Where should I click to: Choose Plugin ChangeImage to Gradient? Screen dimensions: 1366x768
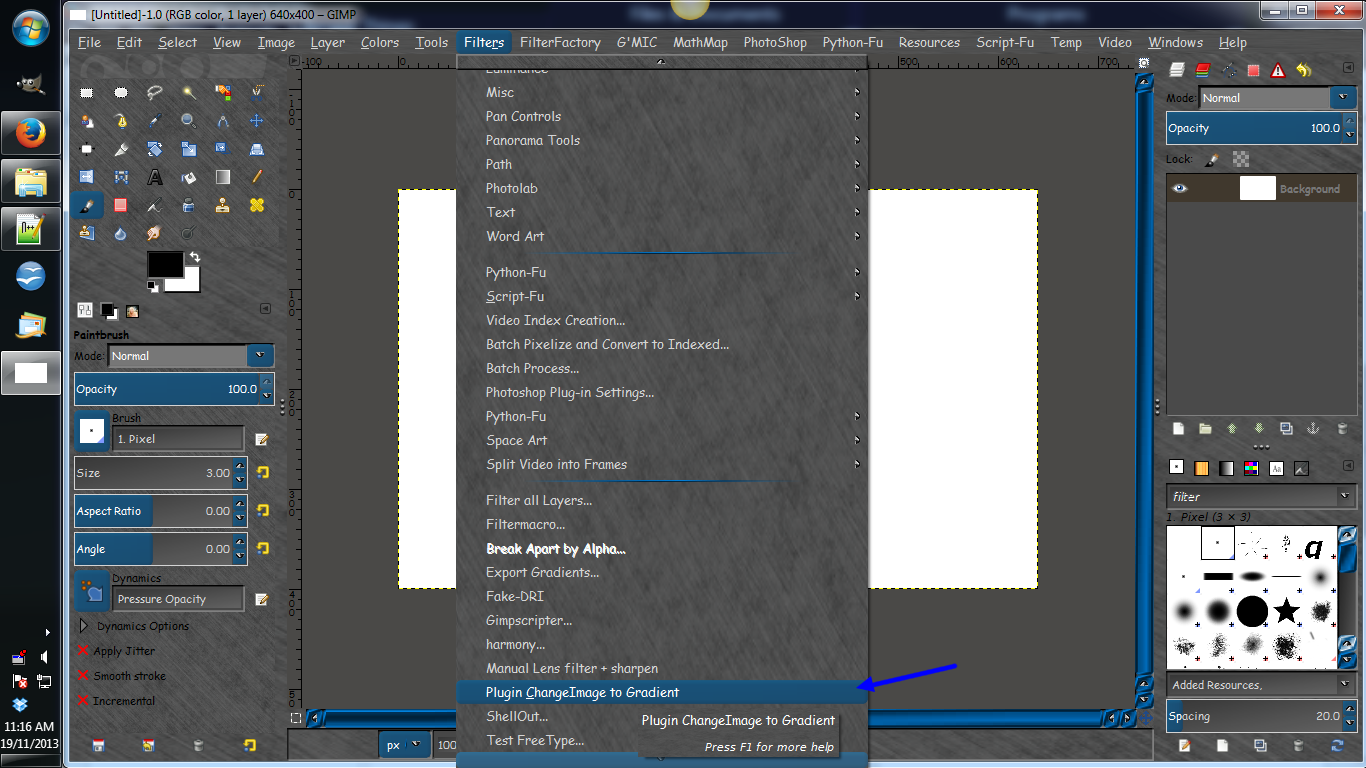(x=662, y=693)
